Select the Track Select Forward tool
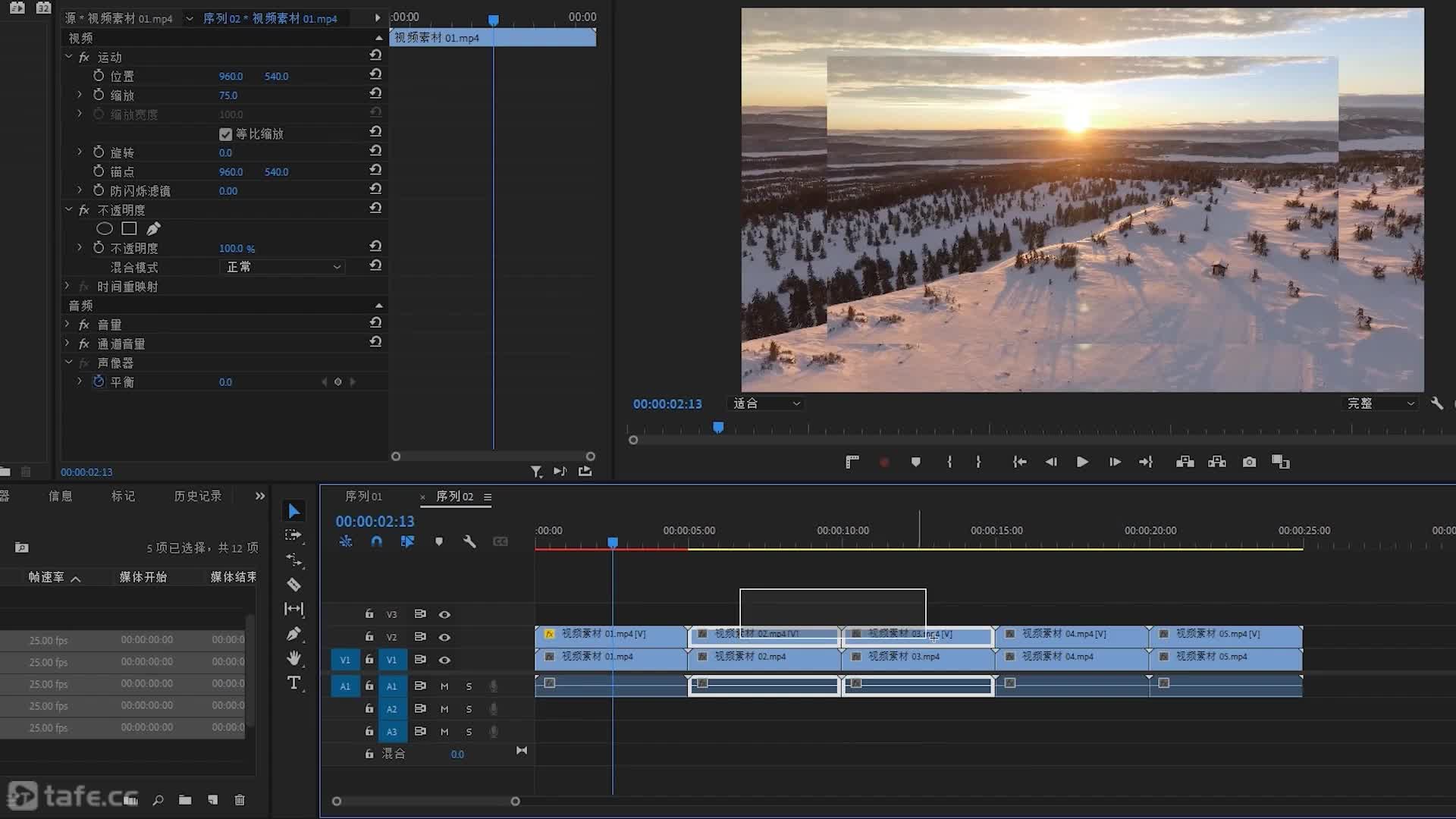The image size is (1456, 819). (x=293, y=535)
